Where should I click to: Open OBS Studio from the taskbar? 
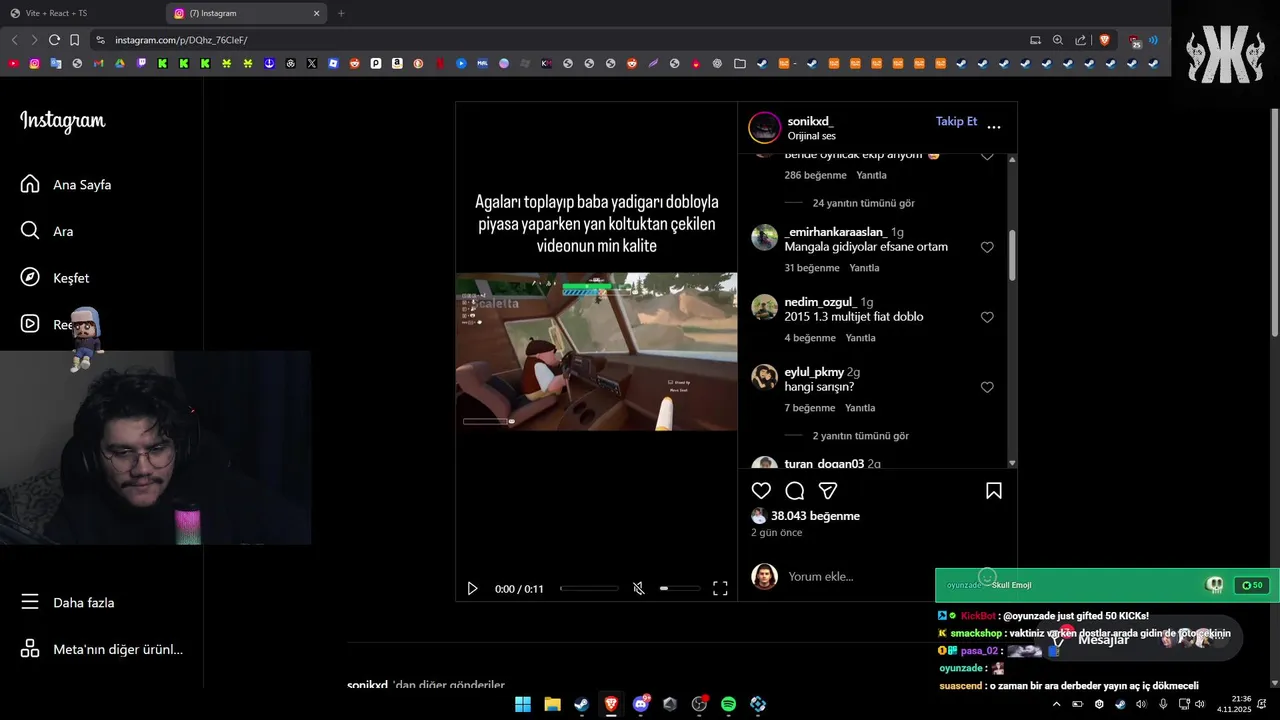(699, 704)
